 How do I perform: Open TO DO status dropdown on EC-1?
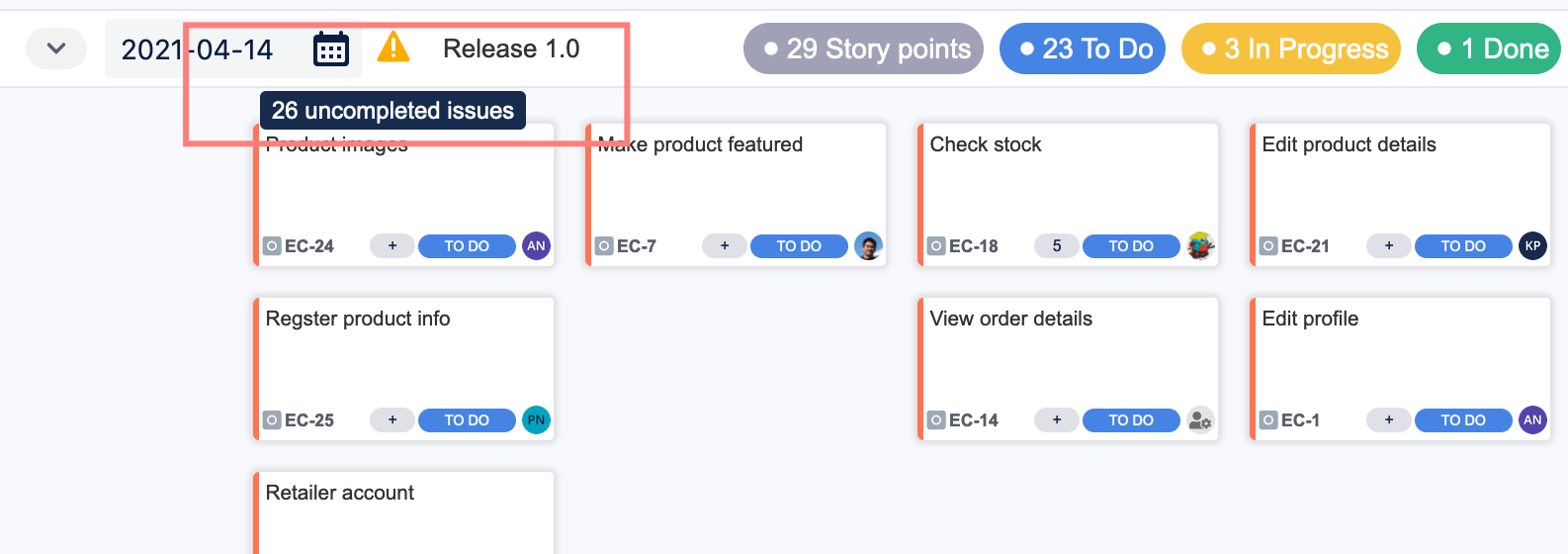click(x=1463, y=420)
